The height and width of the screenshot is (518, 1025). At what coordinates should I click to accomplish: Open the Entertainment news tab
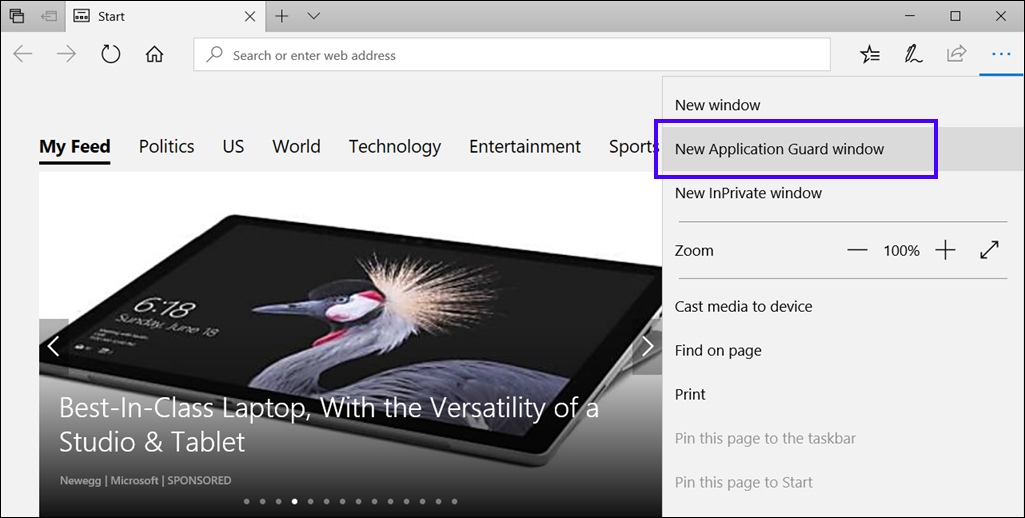[525, 147]
